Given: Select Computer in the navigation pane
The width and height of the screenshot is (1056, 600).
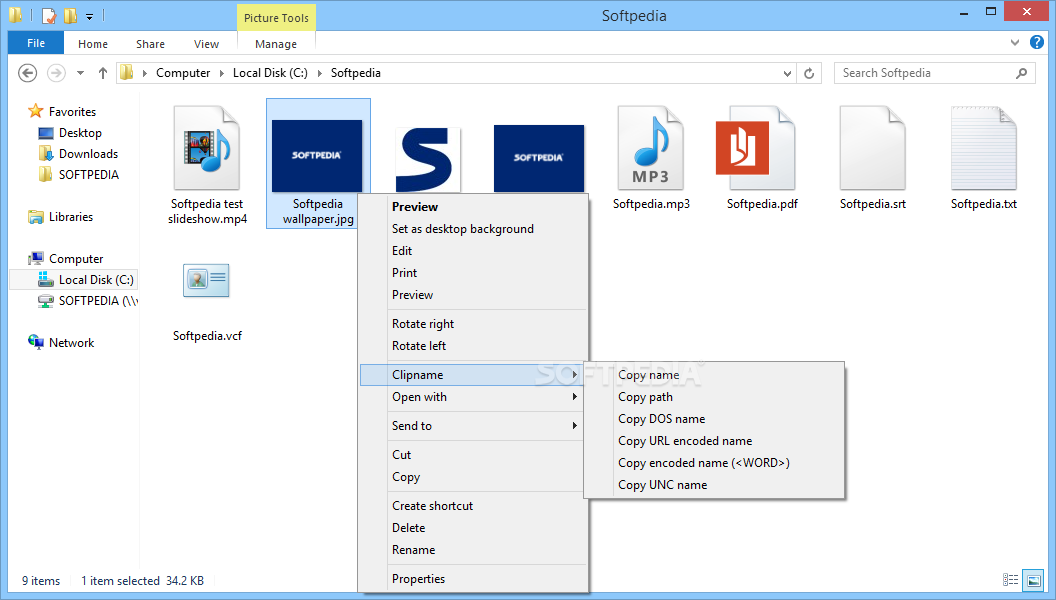Looking at the screenshot, I should click(x=76, y=259).
